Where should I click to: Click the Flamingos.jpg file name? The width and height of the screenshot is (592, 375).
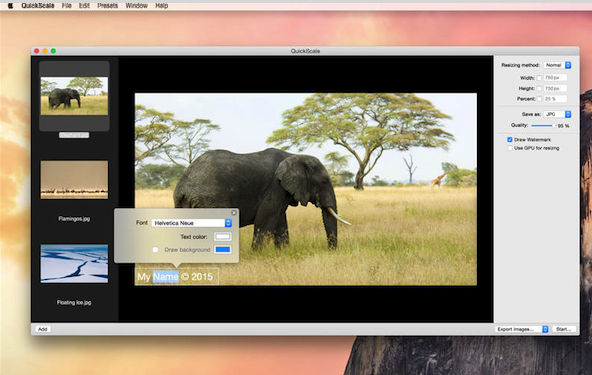(x=74, y=219)
